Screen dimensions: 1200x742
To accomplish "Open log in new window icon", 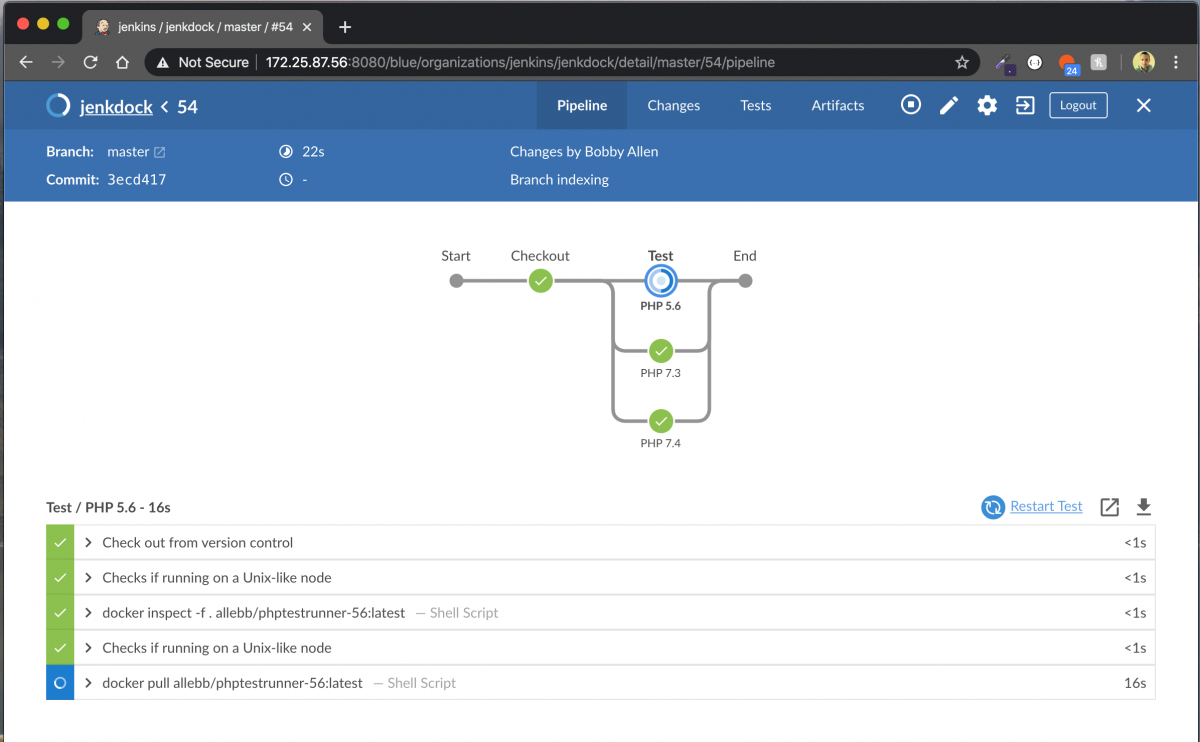I will click(x=1109, y=507).
